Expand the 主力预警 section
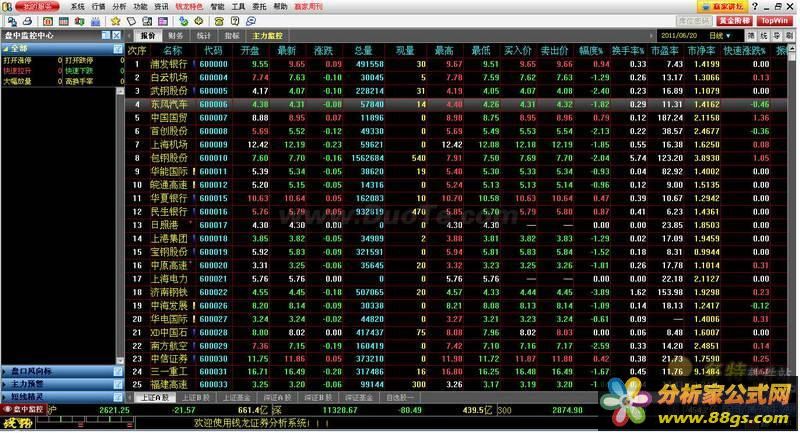The width and height of the screenshot is (800, 433). (5, 384)
